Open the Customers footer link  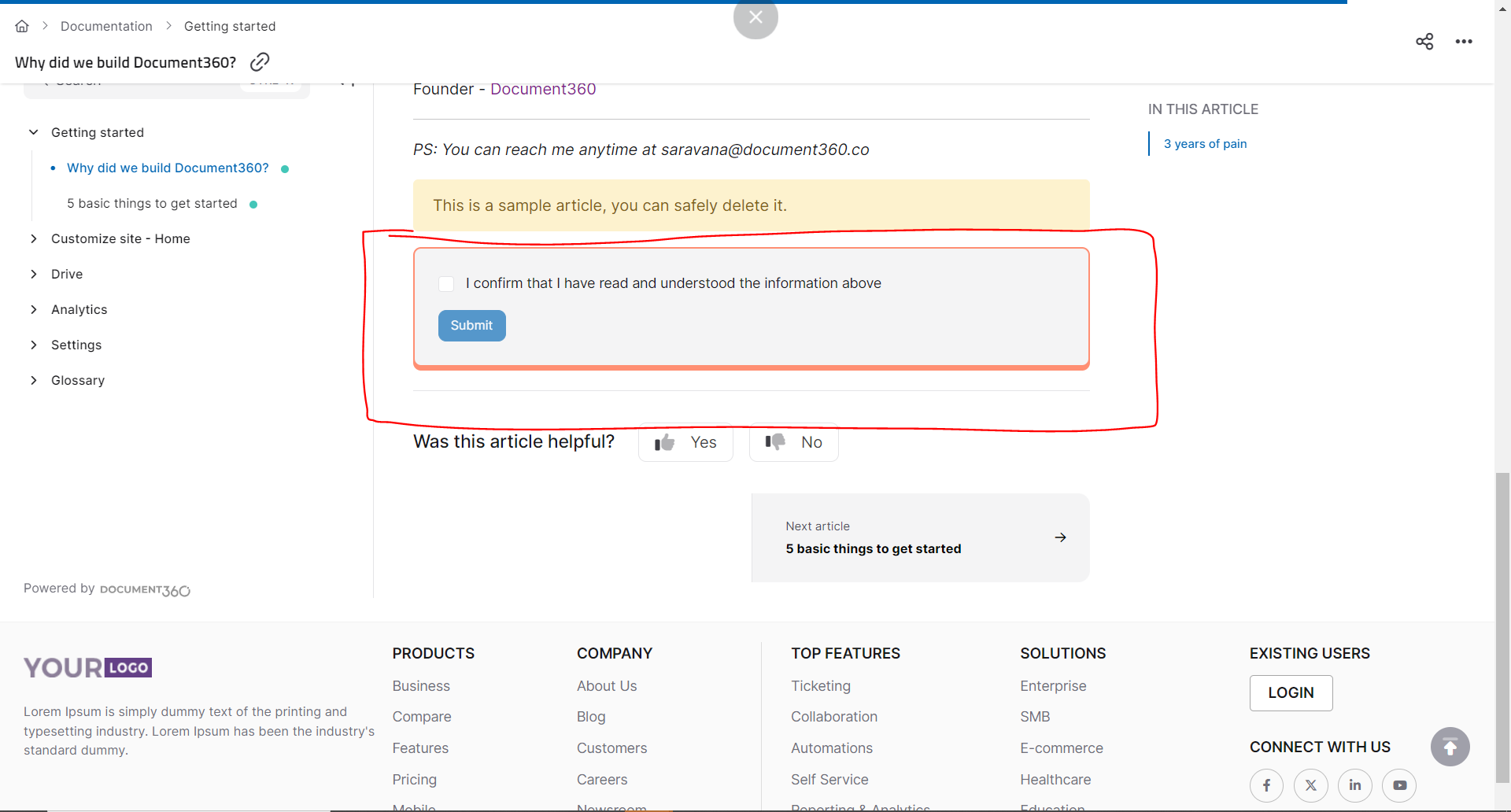pos(611,748)
